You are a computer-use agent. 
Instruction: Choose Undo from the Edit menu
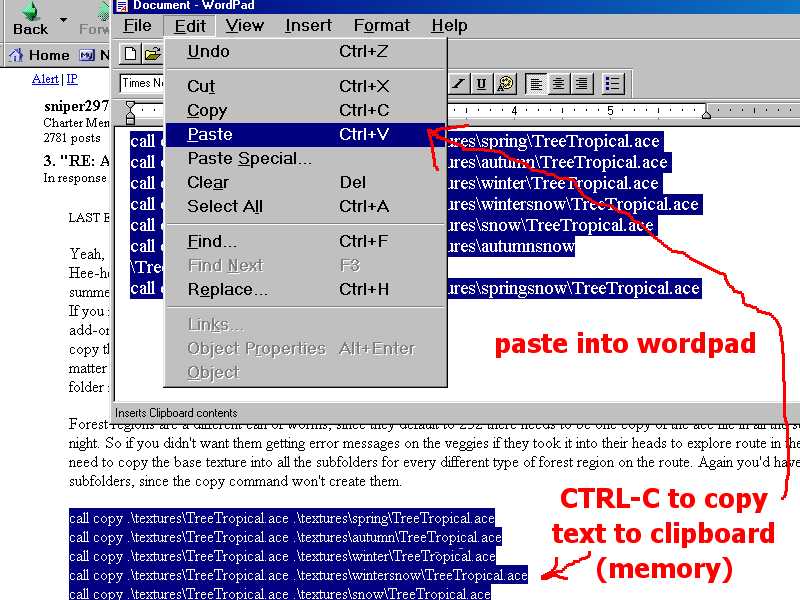tap(306, 52)
